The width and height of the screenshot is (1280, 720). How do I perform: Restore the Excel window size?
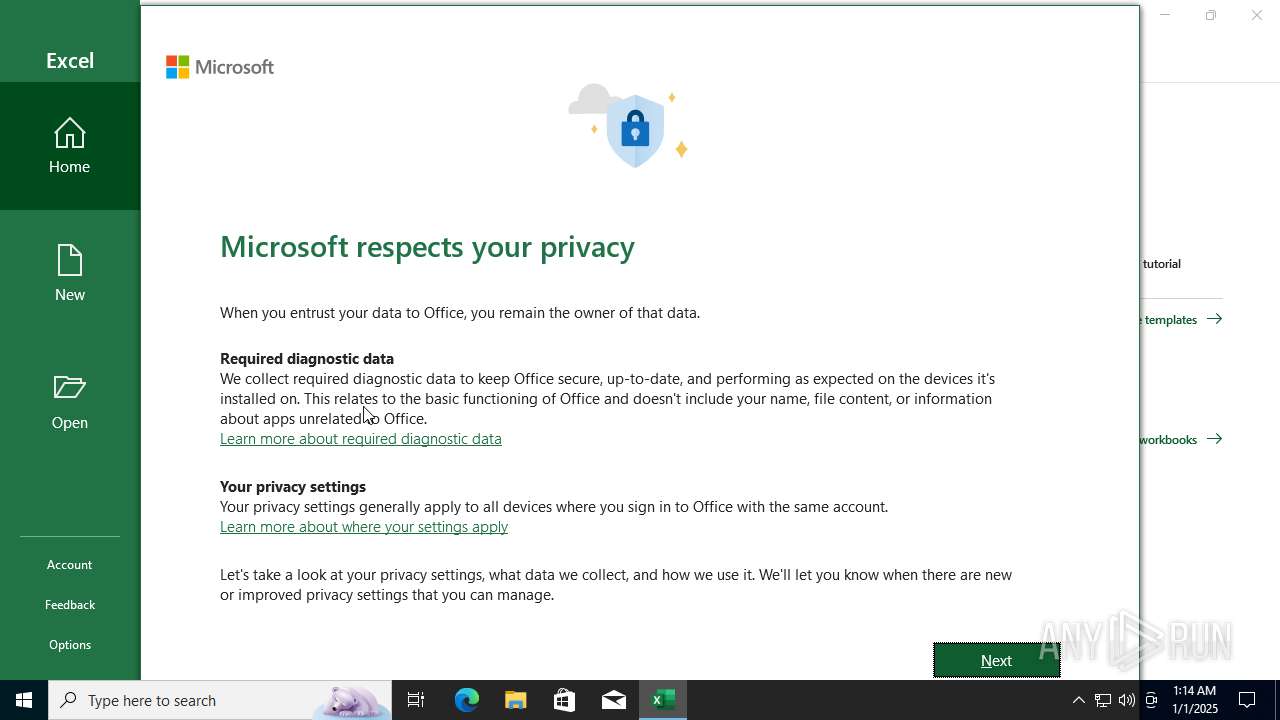(x=1210, y=15)
